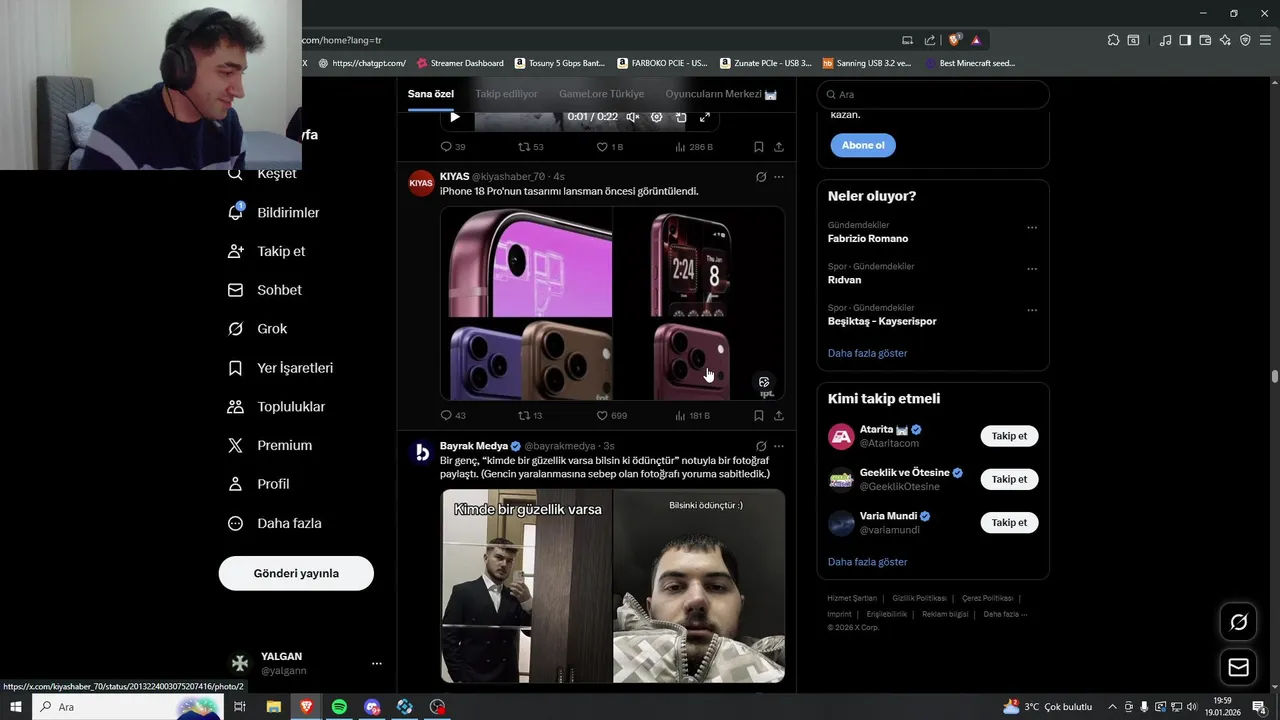Viewport: 1280px width, 720px height.
Task: Toggle browser sidebar panel icon
Action: pos(1185,40)
